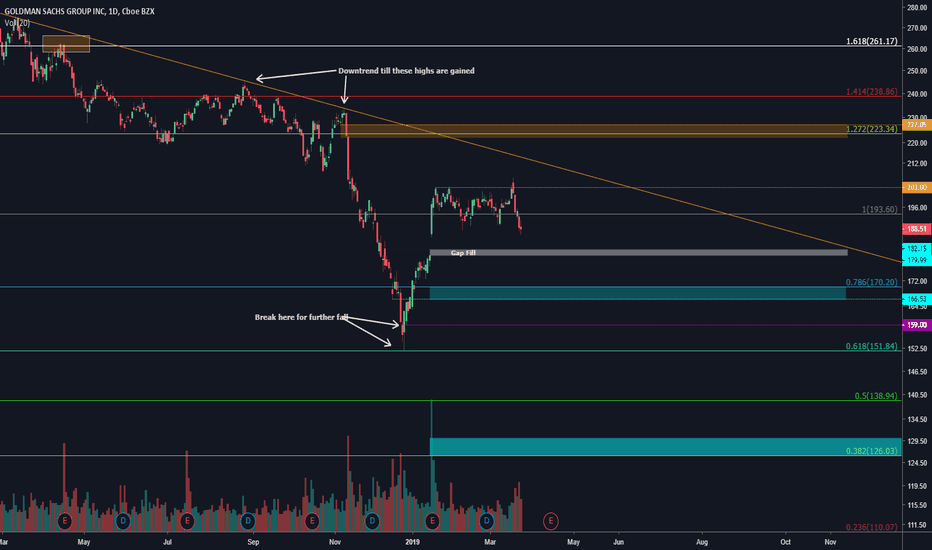932x550 pixels.
Task: Click the 119.50 value on price axis
Action: pos(917,486)
